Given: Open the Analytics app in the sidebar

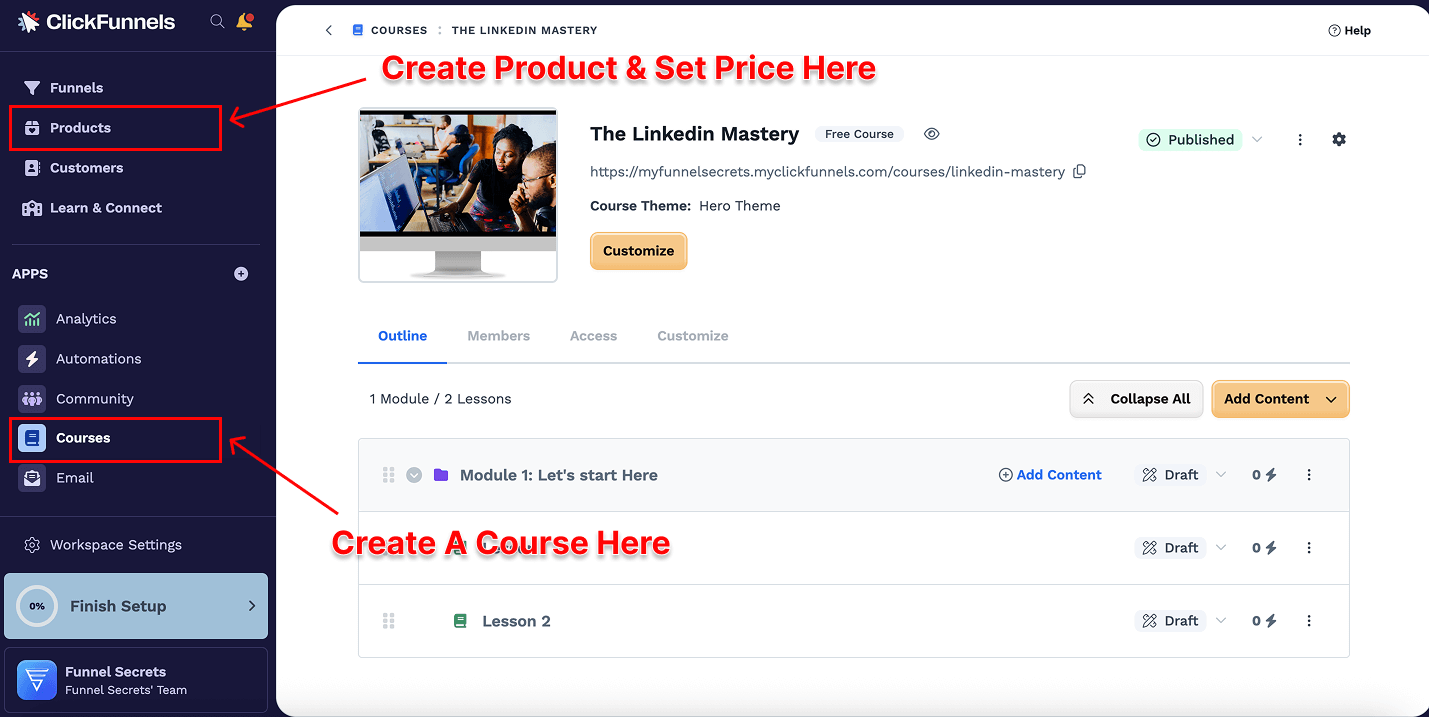Looking at the screenshot, I should pos(86,318).
